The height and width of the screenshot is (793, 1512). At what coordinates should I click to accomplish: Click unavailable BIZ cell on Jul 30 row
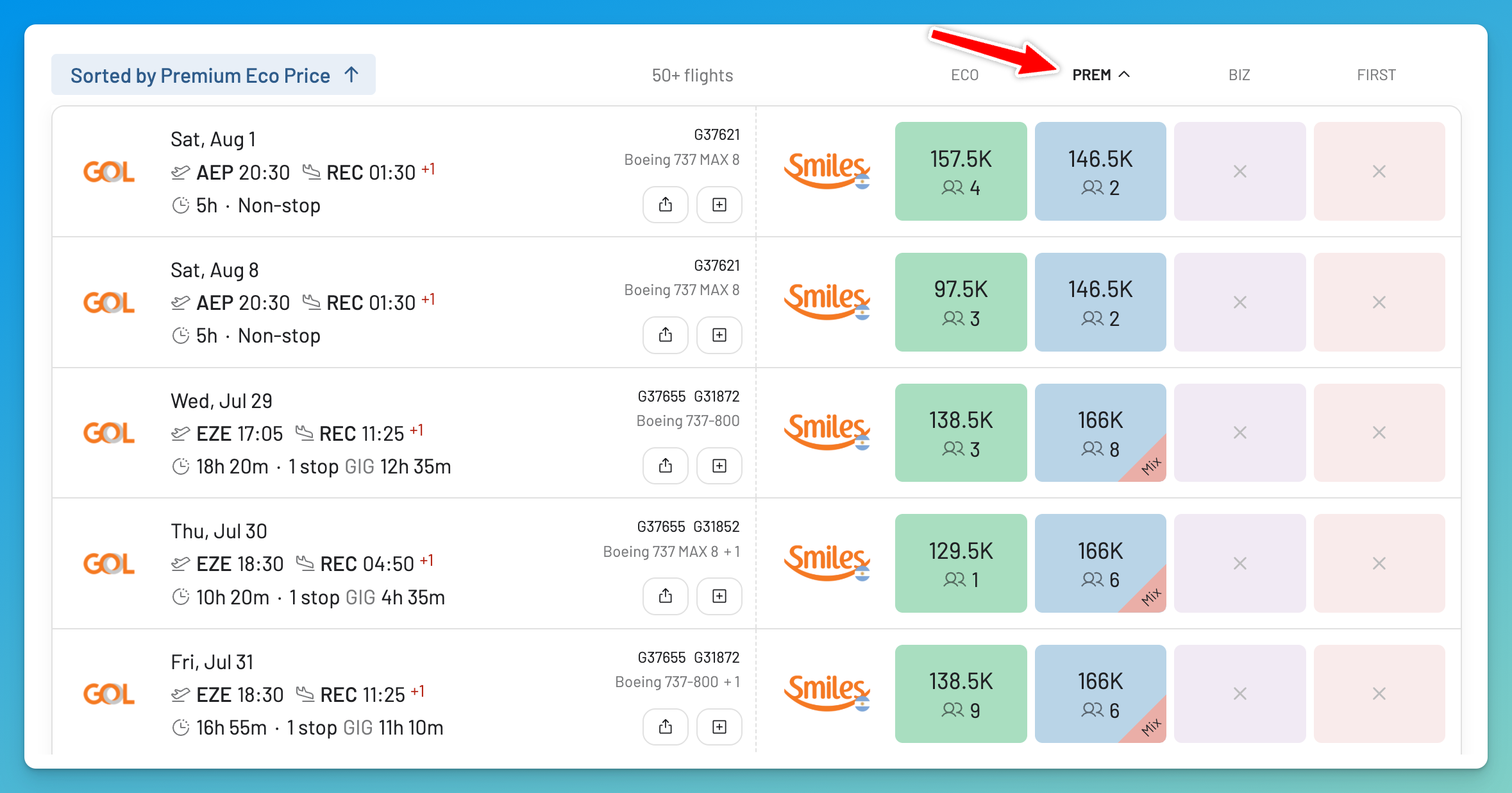(x=1239, y=563)
